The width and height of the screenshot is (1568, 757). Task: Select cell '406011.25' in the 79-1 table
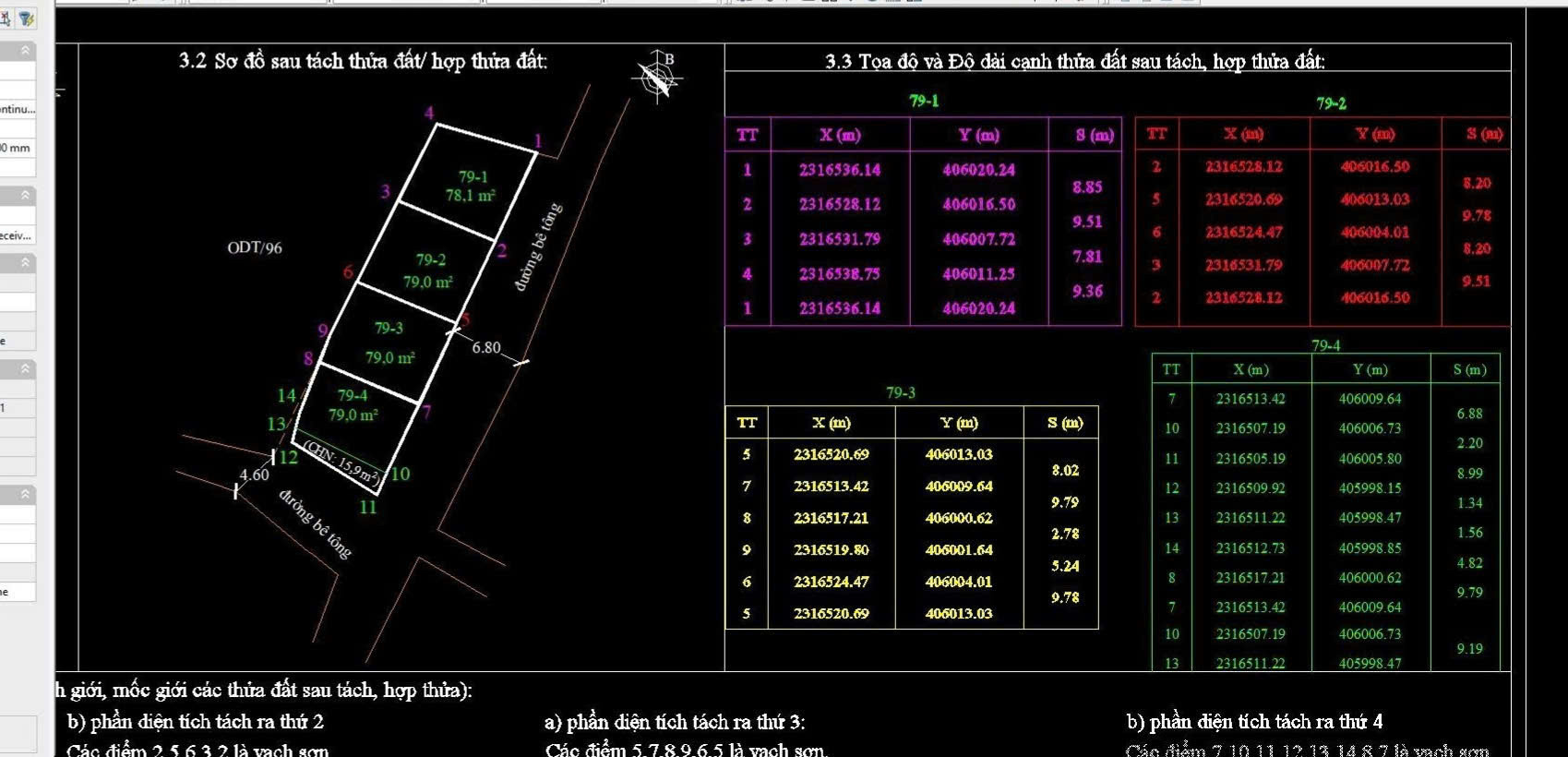[x=978, y=273]
